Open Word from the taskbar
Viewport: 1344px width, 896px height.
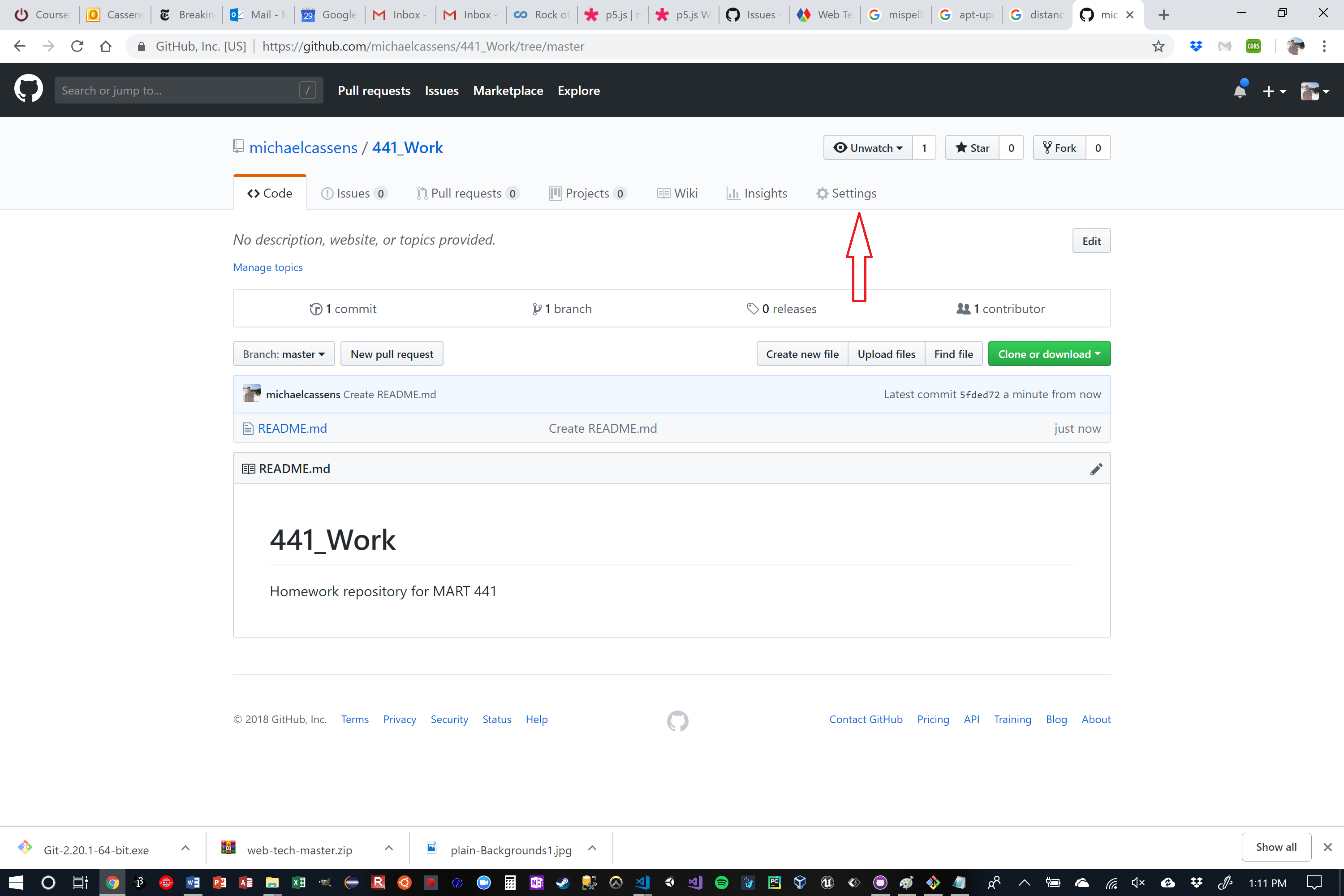193,882
